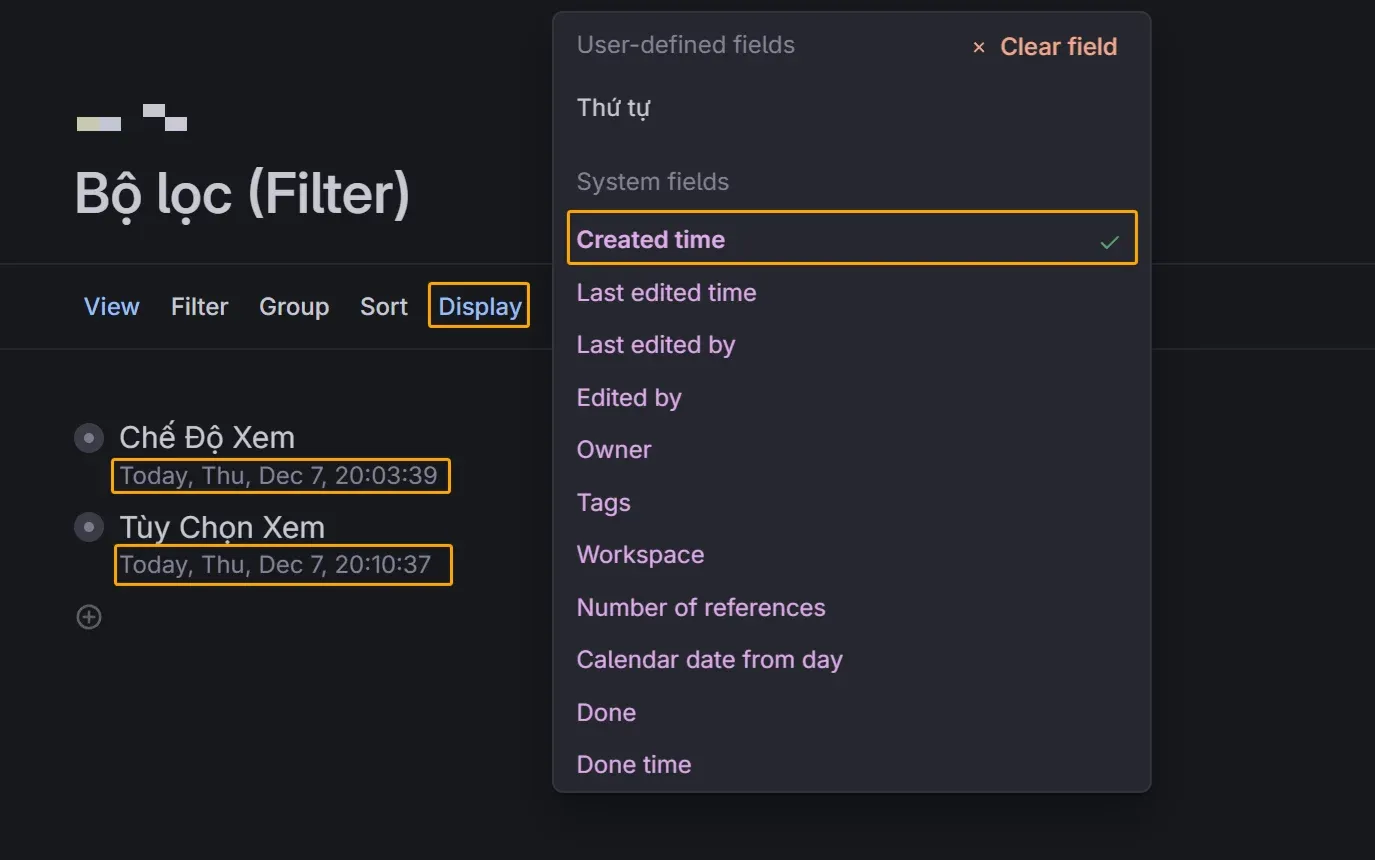
Task: Select Created time field
Action: [852, 238]
